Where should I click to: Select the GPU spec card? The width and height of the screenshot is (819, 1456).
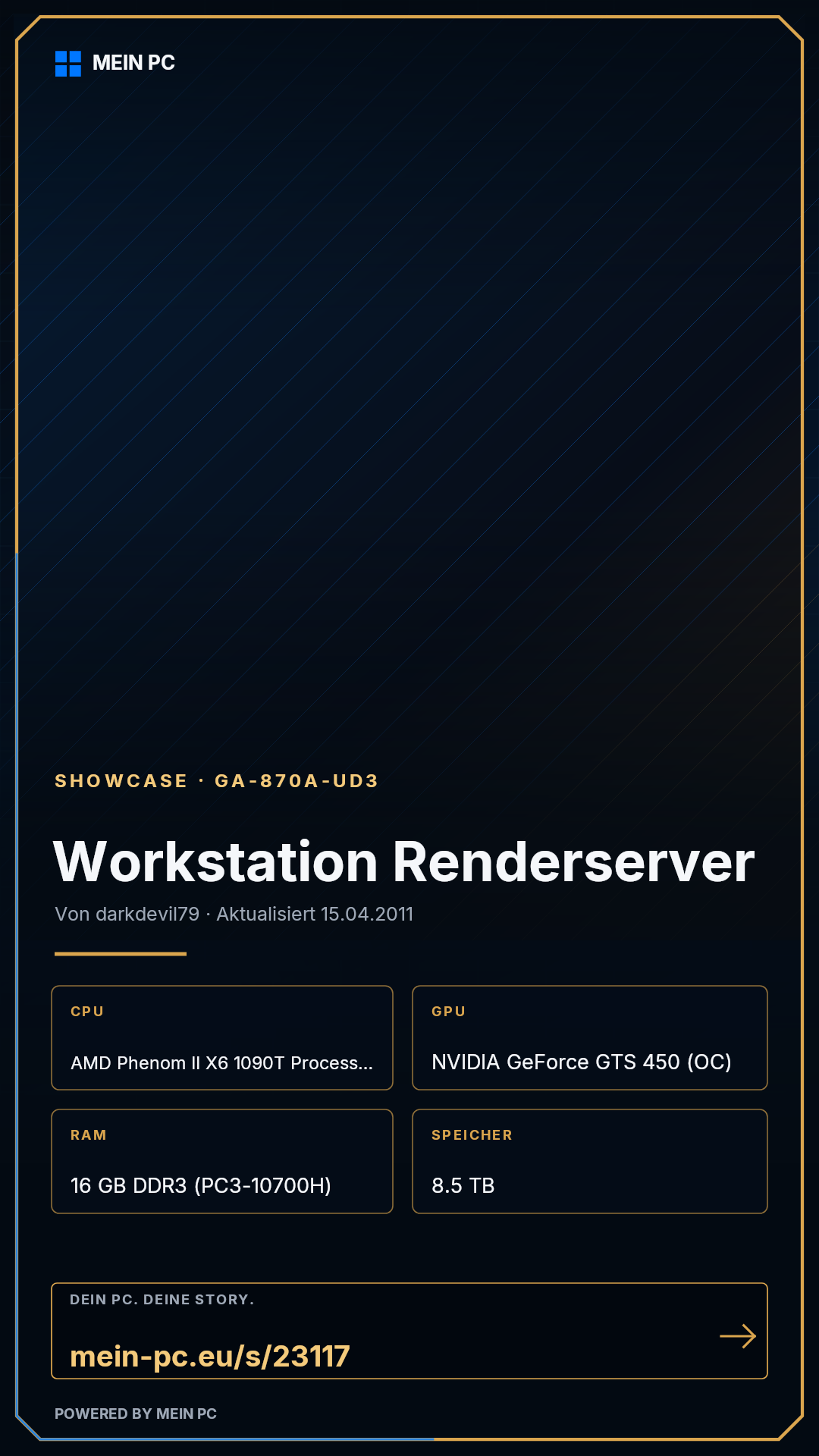[590, 1037]
